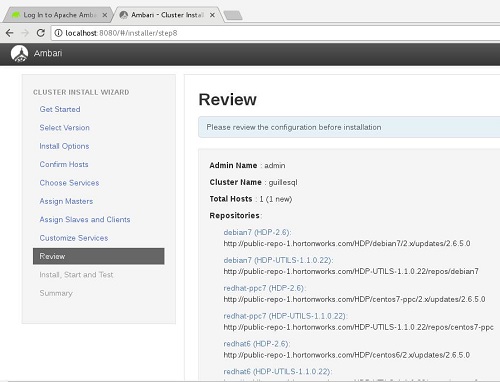This screenshot has width=500, height=382.
Task: Open the Confirm Hosts step
Action: [x=64, y=164]
